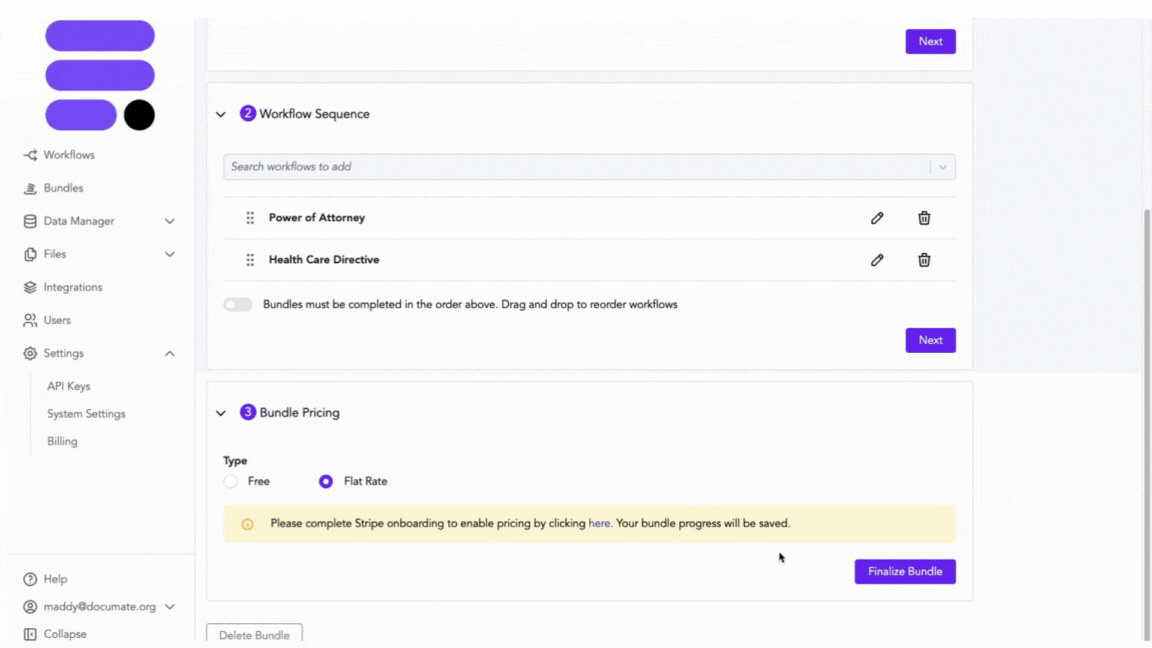Click the Health Care Directive name
The width and height of the screenshot is (1152, 648).
[x=324, y=260]
